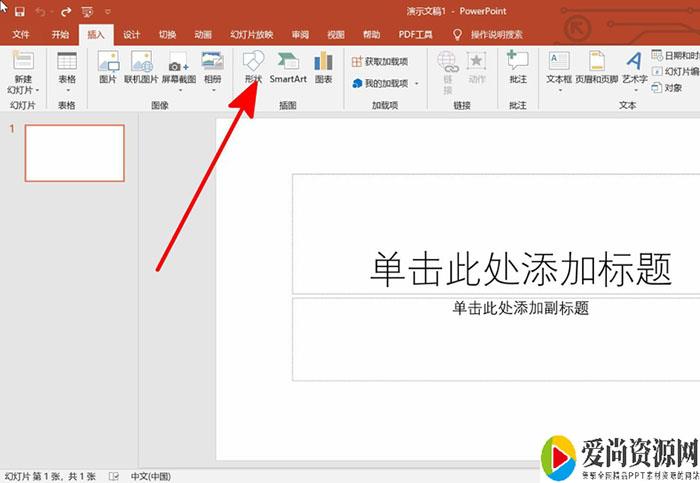Screen dimensions: 700x483
Task: Click the Screenshot (屏幕截图) icon
Action: [178, 66]
